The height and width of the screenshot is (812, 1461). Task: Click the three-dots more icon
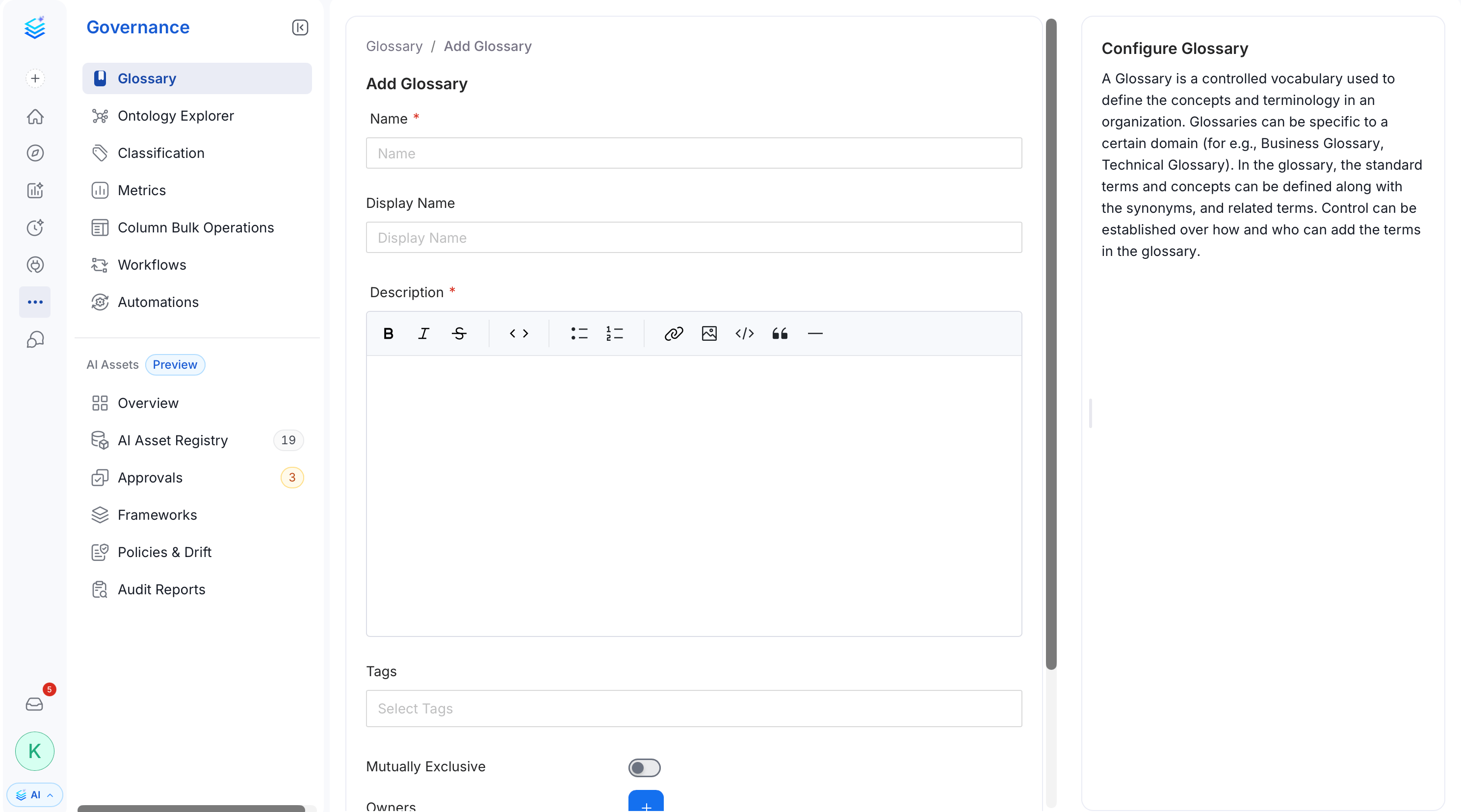[35, 302]
